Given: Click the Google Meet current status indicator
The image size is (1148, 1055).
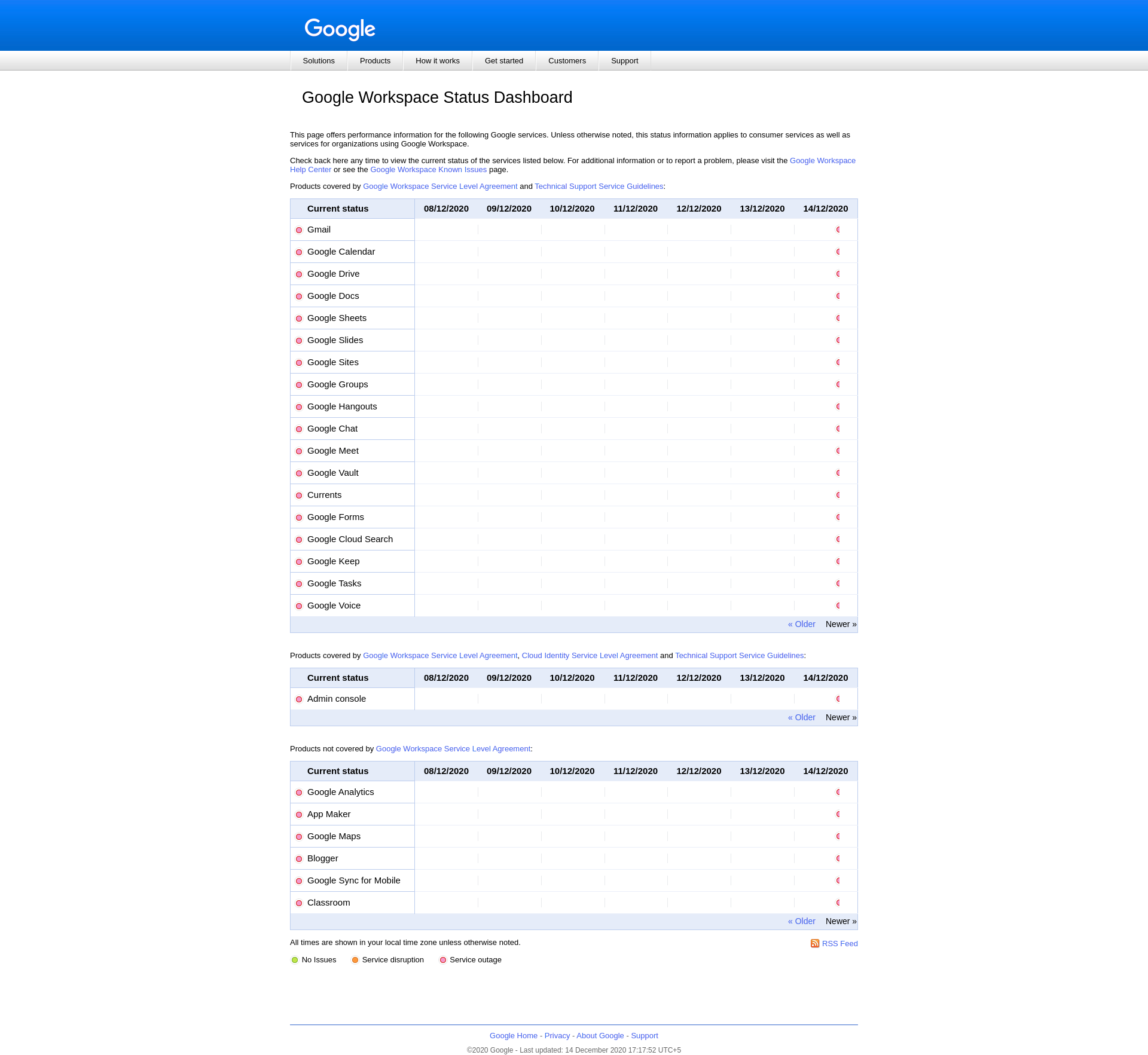Looking at the screenshot, I should coord(299,451).
